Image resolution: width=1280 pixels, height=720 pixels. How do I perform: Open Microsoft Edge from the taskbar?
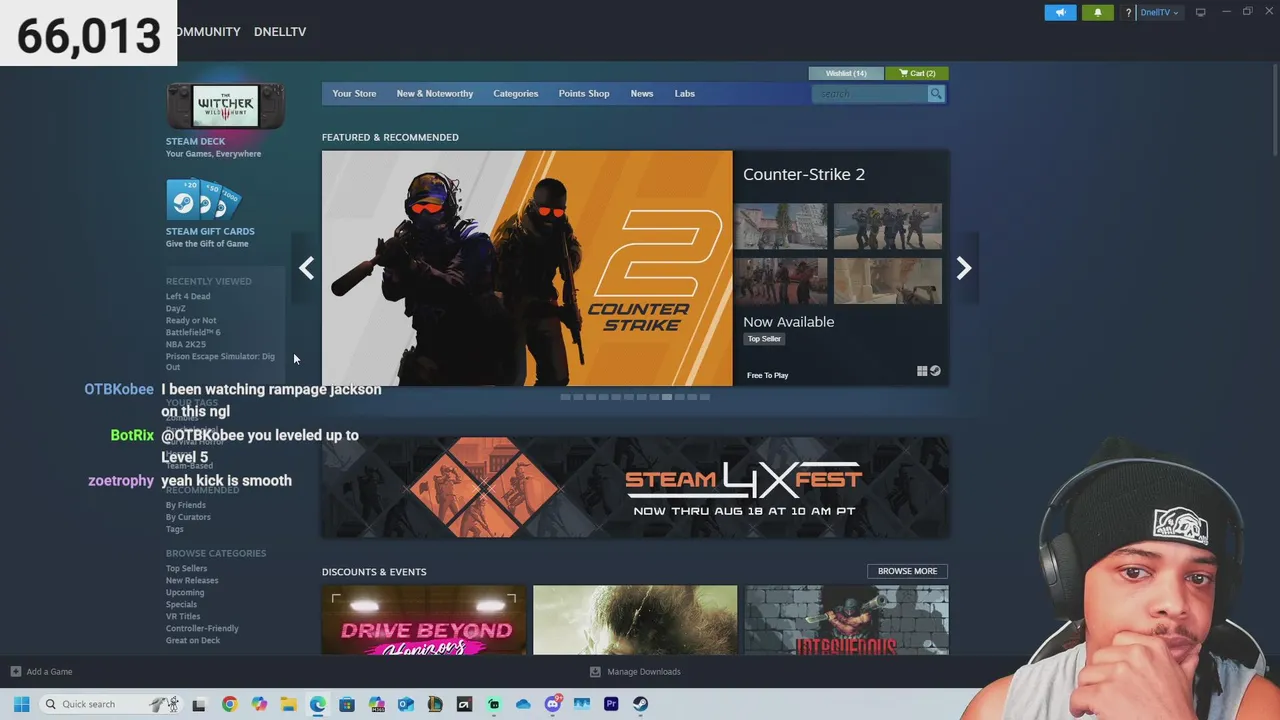tap(317, 704)
